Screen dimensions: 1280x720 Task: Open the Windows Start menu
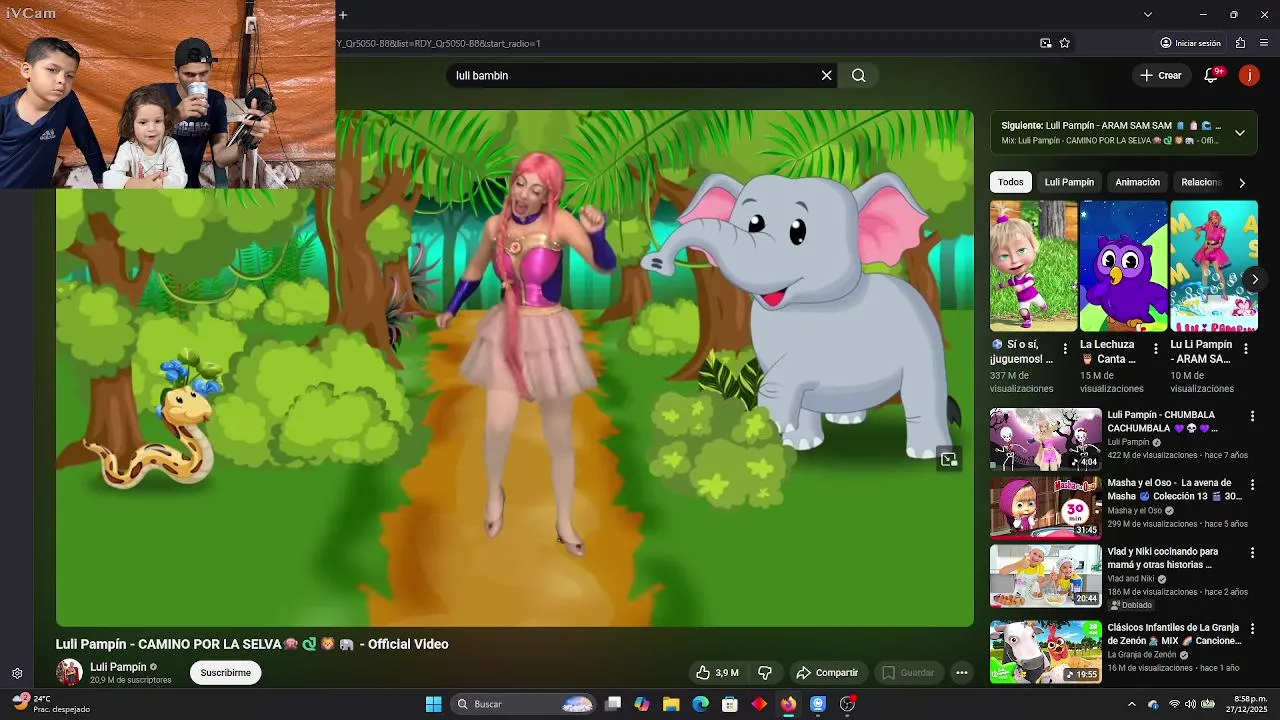click(433, 704)
